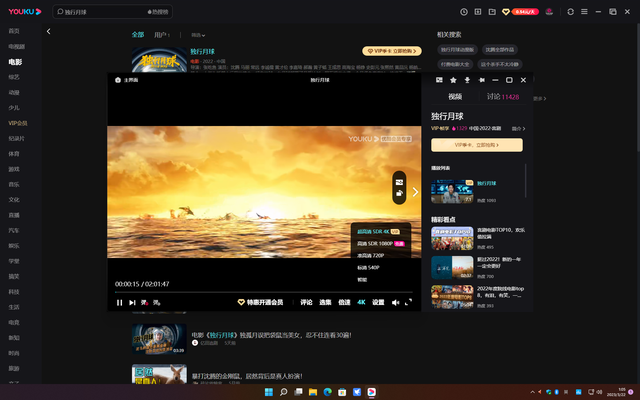The width and height of the screenshot is (640, 400).
Task: Open the user avatar menu
Action: tap(549, 12)
